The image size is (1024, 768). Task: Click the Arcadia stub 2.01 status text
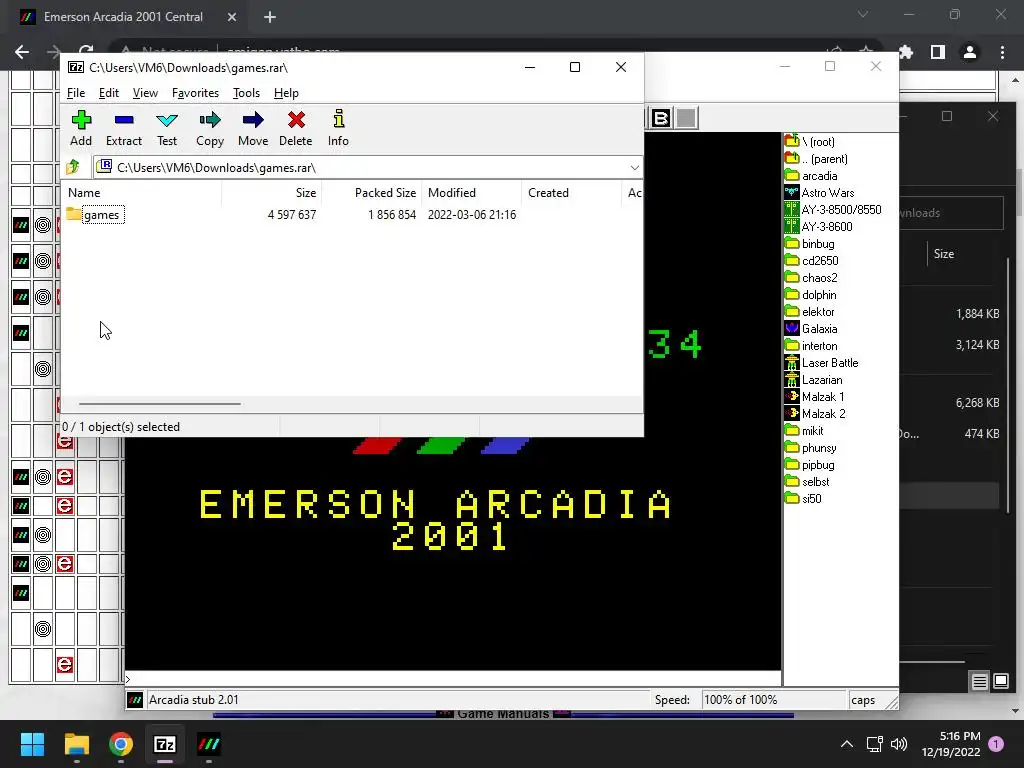(x=193, y=699)
